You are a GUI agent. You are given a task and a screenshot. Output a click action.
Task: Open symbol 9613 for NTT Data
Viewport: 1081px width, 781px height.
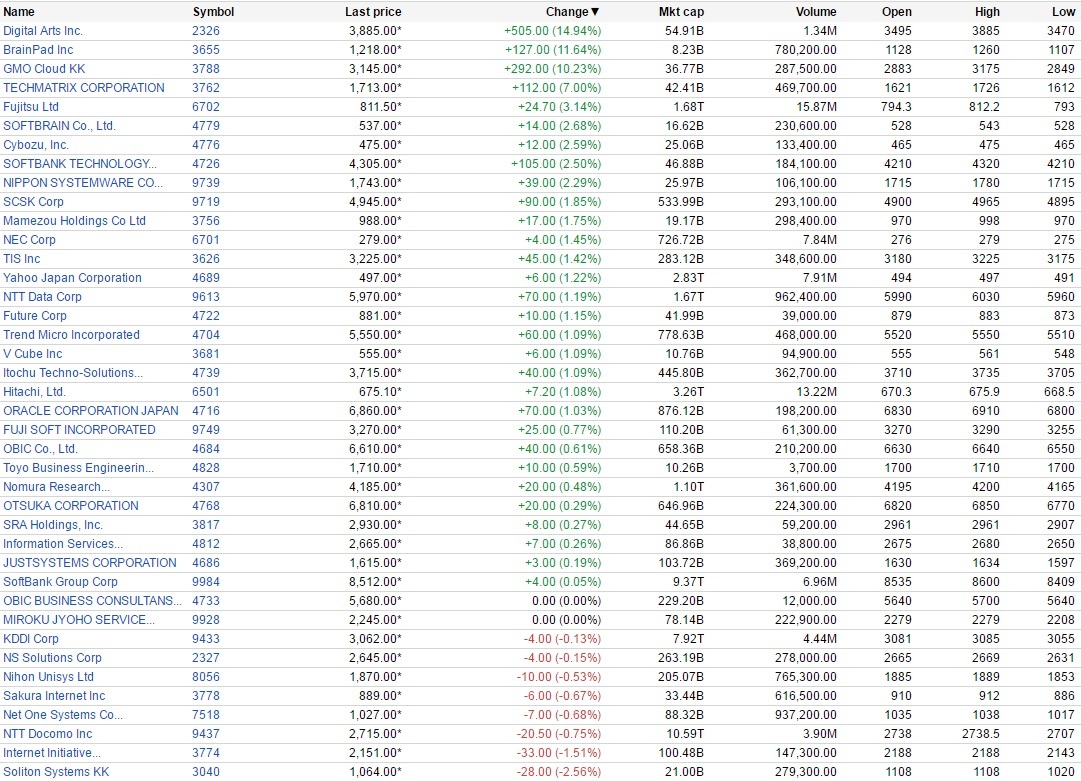point(205,297)
